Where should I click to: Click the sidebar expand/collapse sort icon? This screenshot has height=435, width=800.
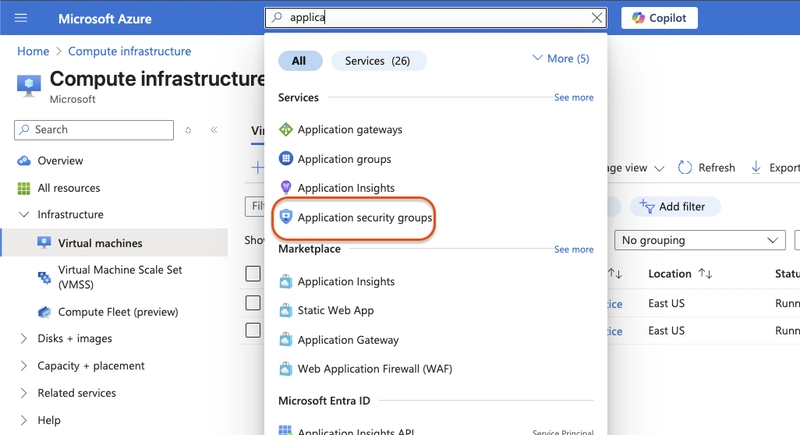tap(188, 130)
